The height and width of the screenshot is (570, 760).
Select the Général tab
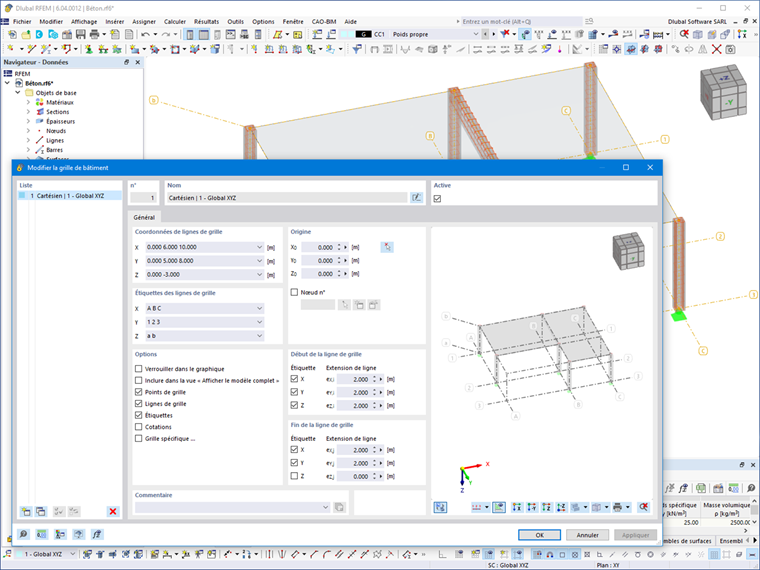pos(144,217)
